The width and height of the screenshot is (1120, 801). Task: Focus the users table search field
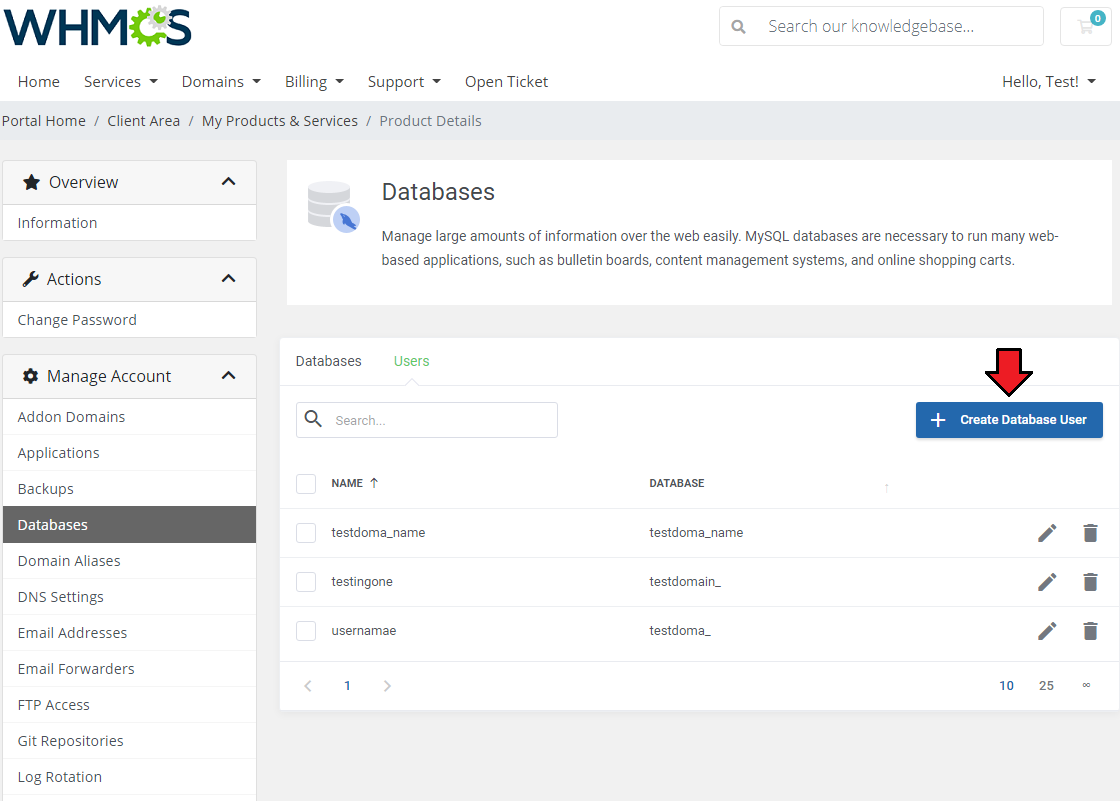[x=426, y=420]
